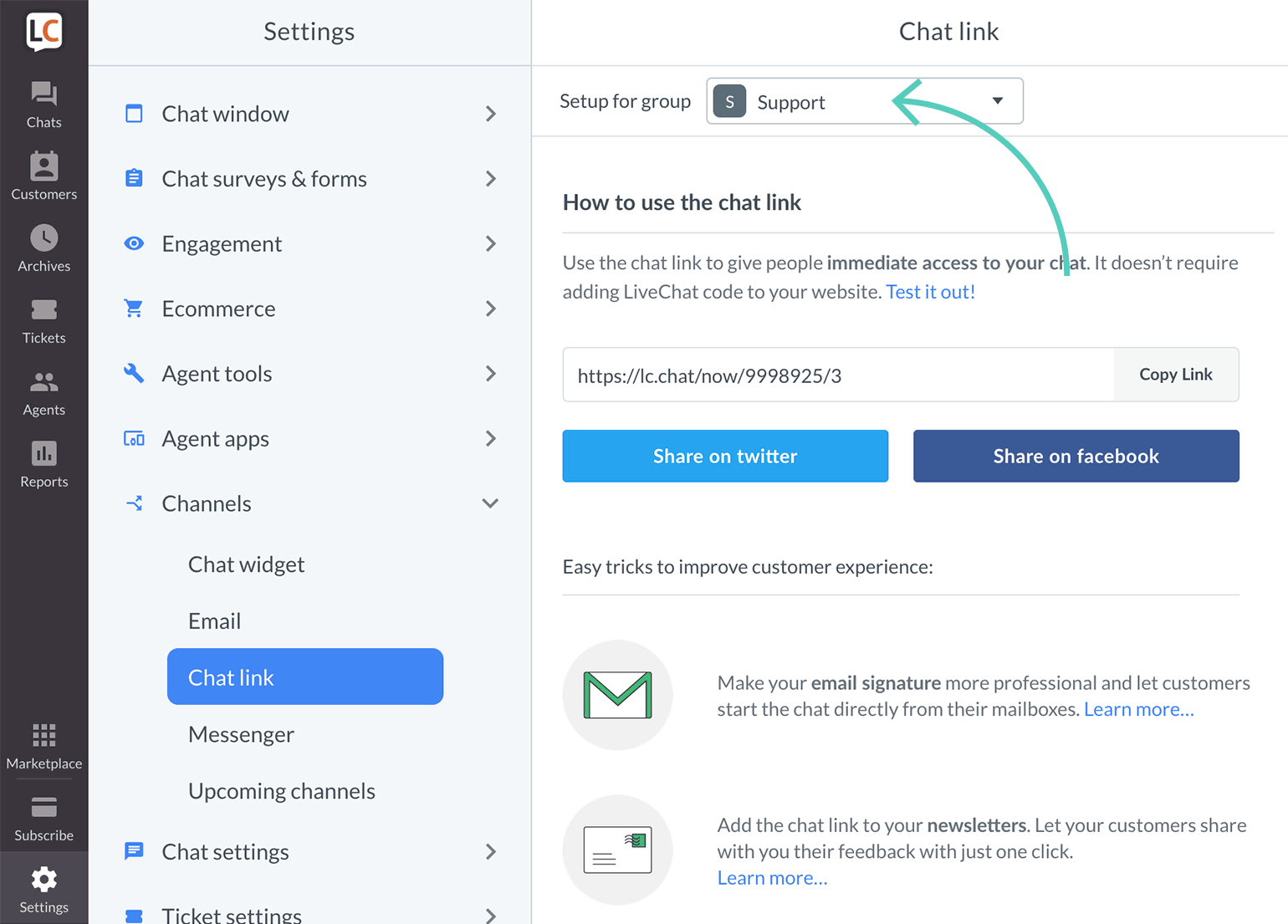Select the Chat widget menu item
The image size is (1288, 924).
pyautogui.click(x=246, y=564)
